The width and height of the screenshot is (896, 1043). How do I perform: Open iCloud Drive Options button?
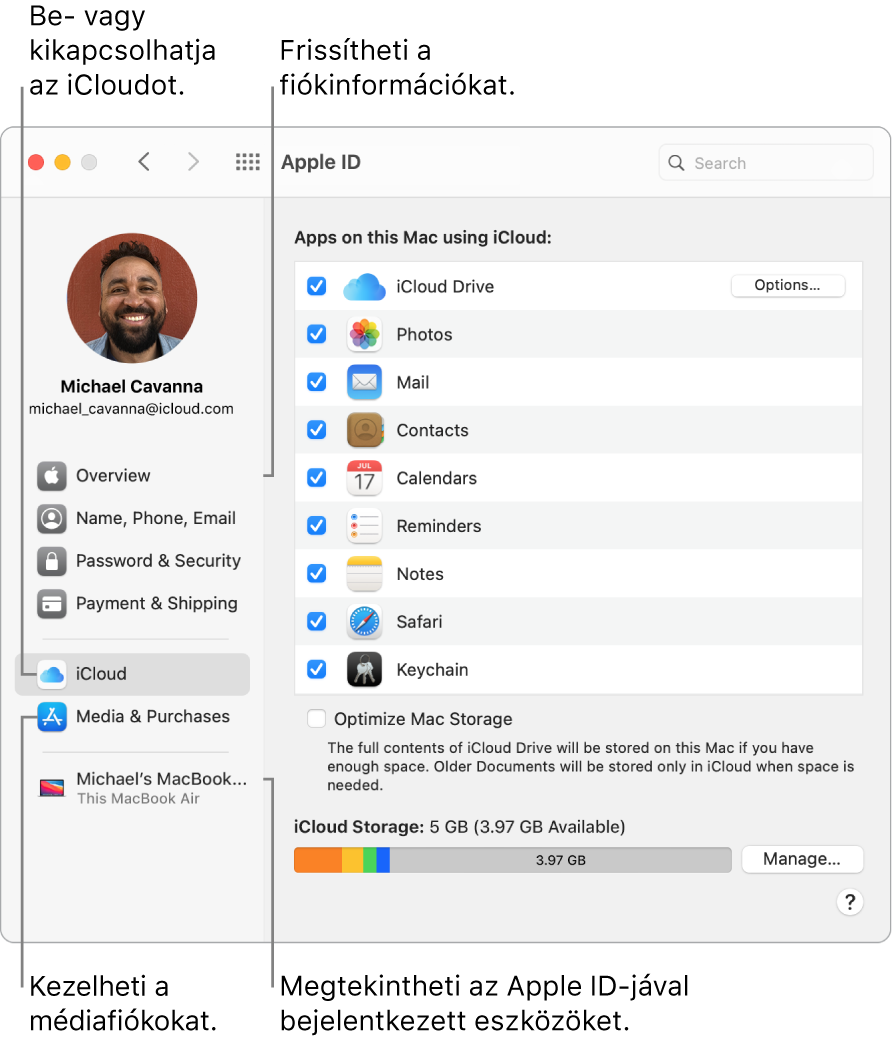point(788,285)
